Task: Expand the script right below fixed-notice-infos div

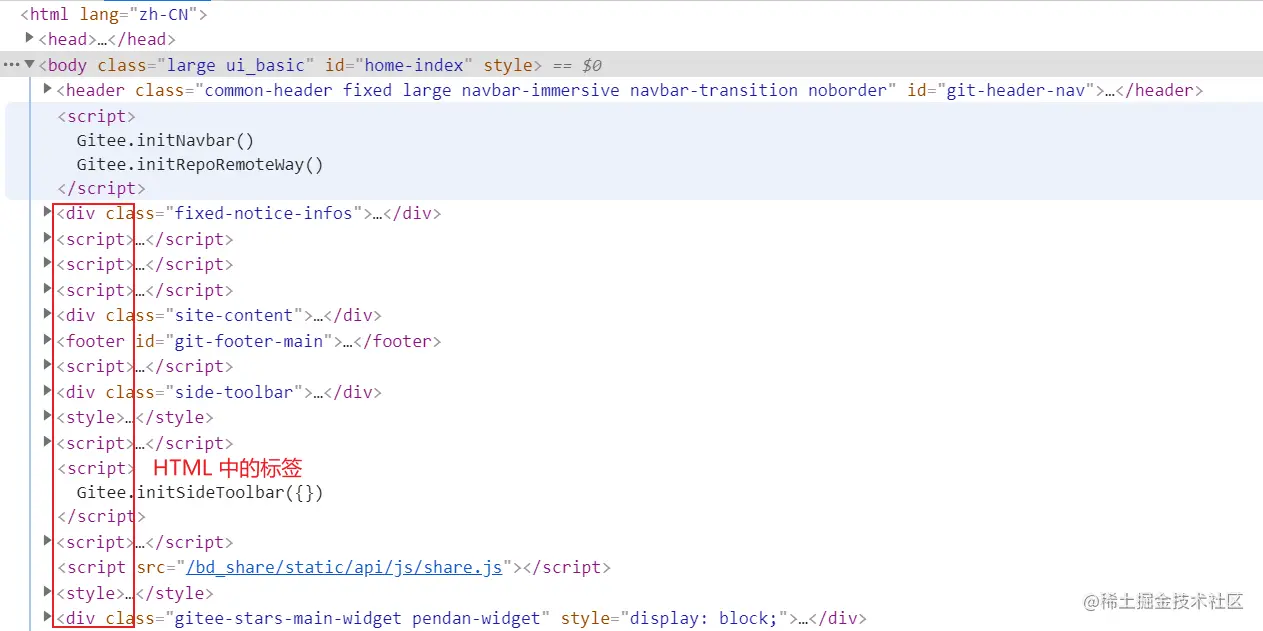Action: 47,238
